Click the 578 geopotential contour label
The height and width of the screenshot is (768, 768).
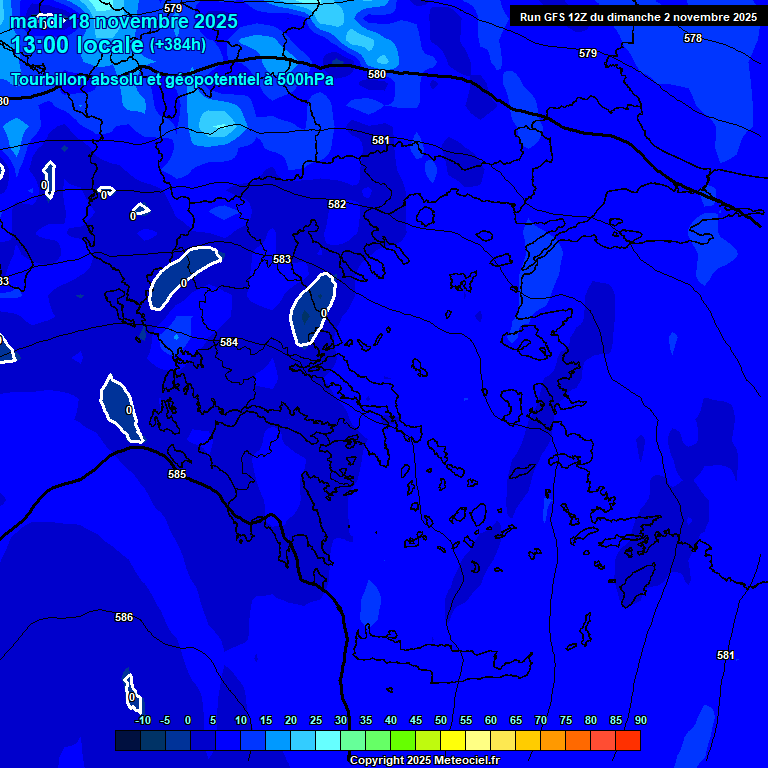pyautogui.click(x=693, y=38)
